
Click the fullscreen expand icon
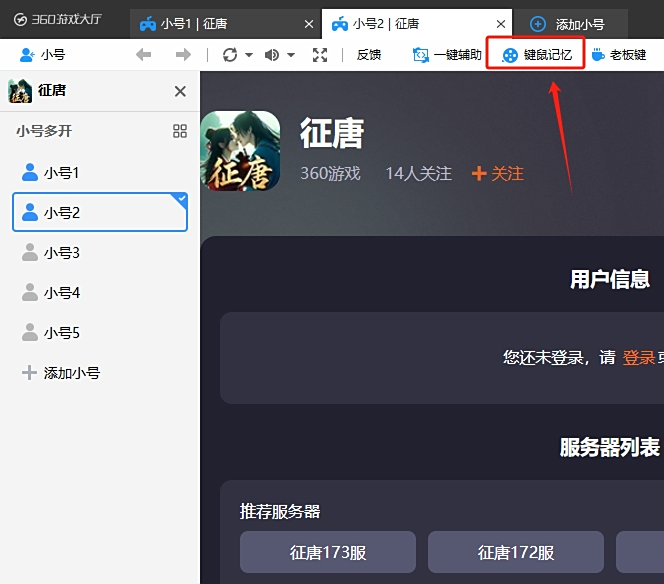(x=320, y=55)
